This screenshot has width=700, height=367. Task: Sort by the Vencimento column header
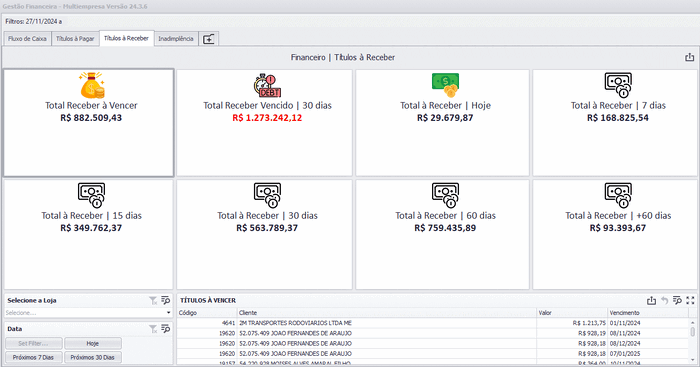(648, 313)
